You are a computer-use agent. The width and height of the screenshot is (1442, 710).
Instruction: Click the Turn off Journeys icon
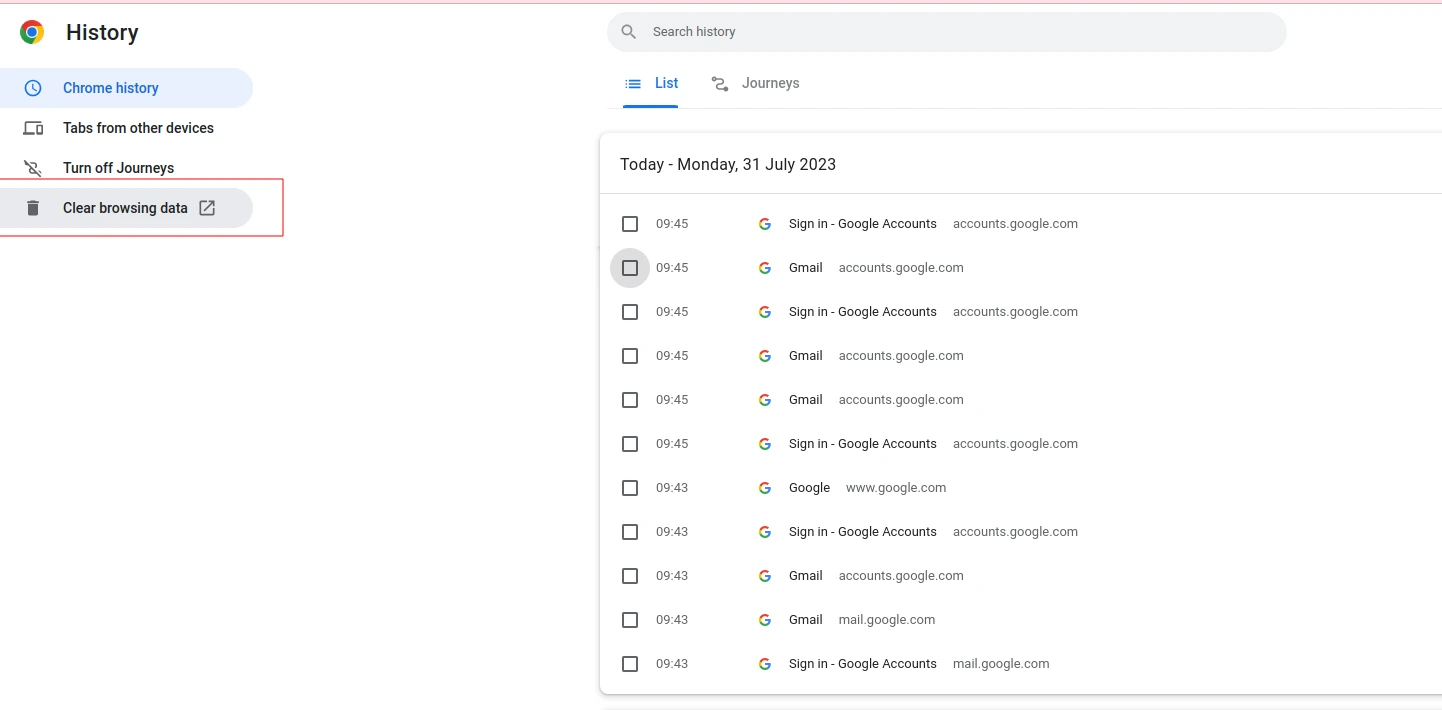[x=33, y=168]
